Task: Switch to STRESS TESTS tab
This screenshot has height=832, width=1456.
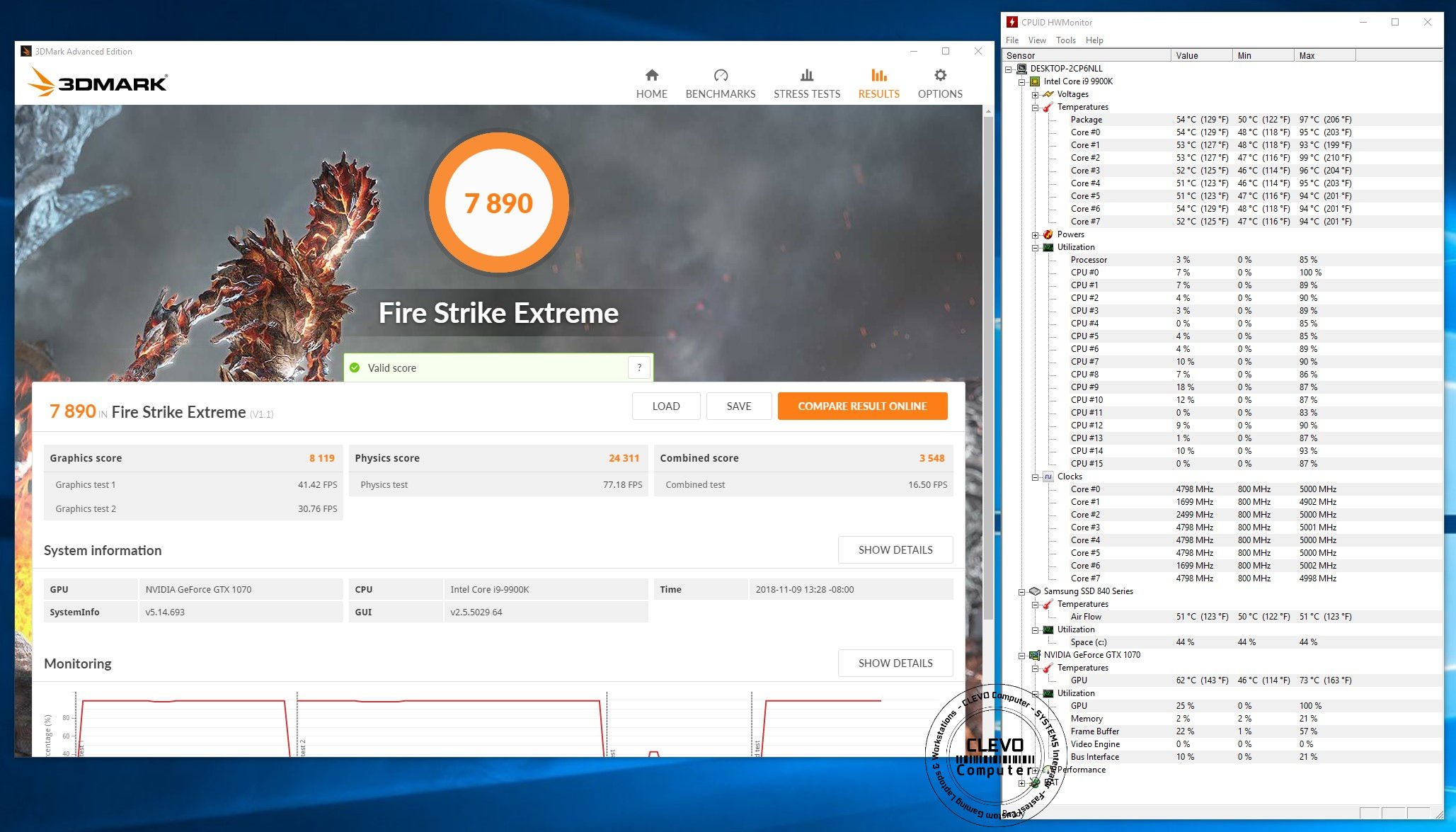Action: pyautogui.click(x=806, y=84)
